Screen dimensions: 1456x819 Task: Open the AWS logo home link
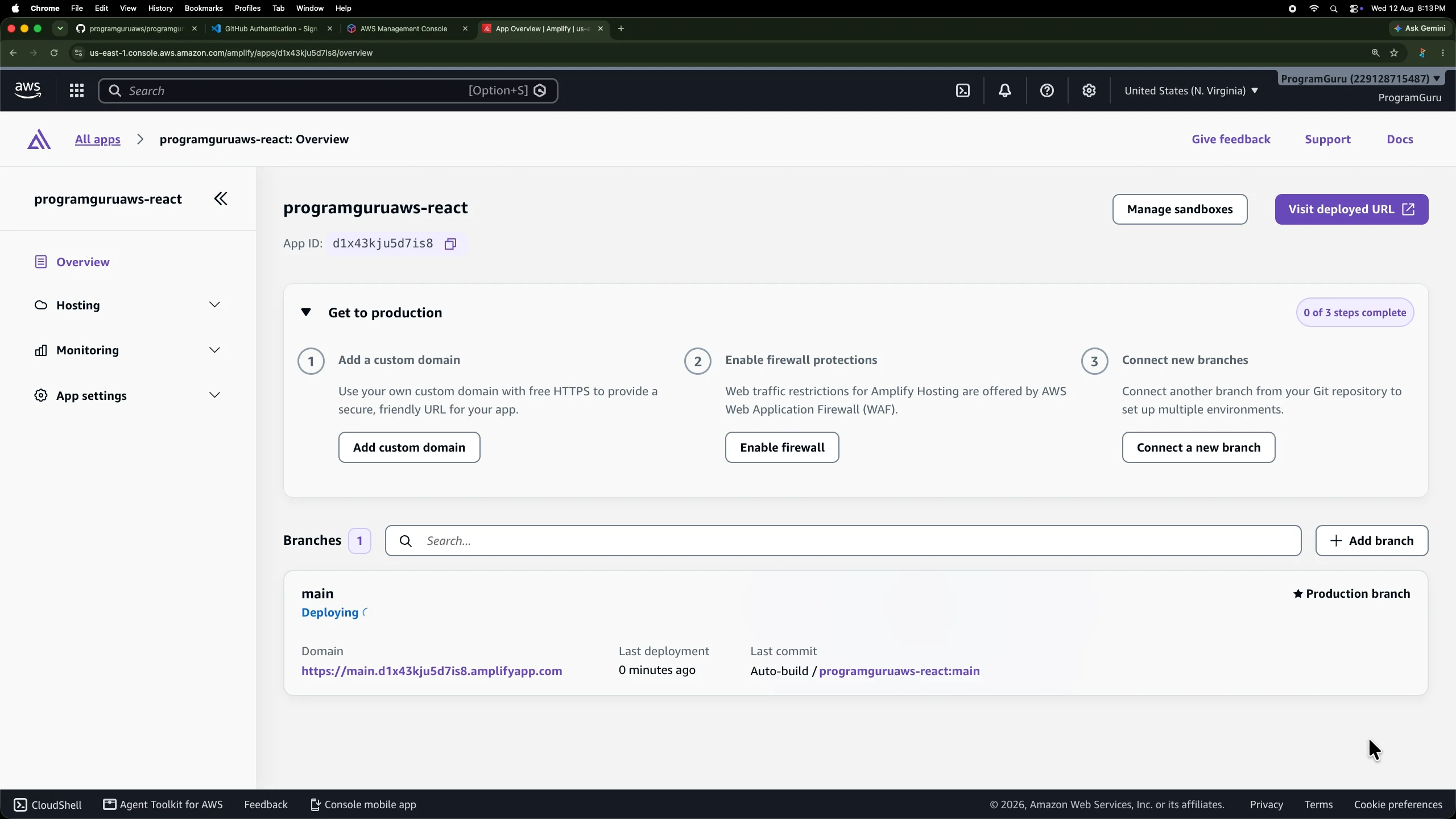(27, 90)
